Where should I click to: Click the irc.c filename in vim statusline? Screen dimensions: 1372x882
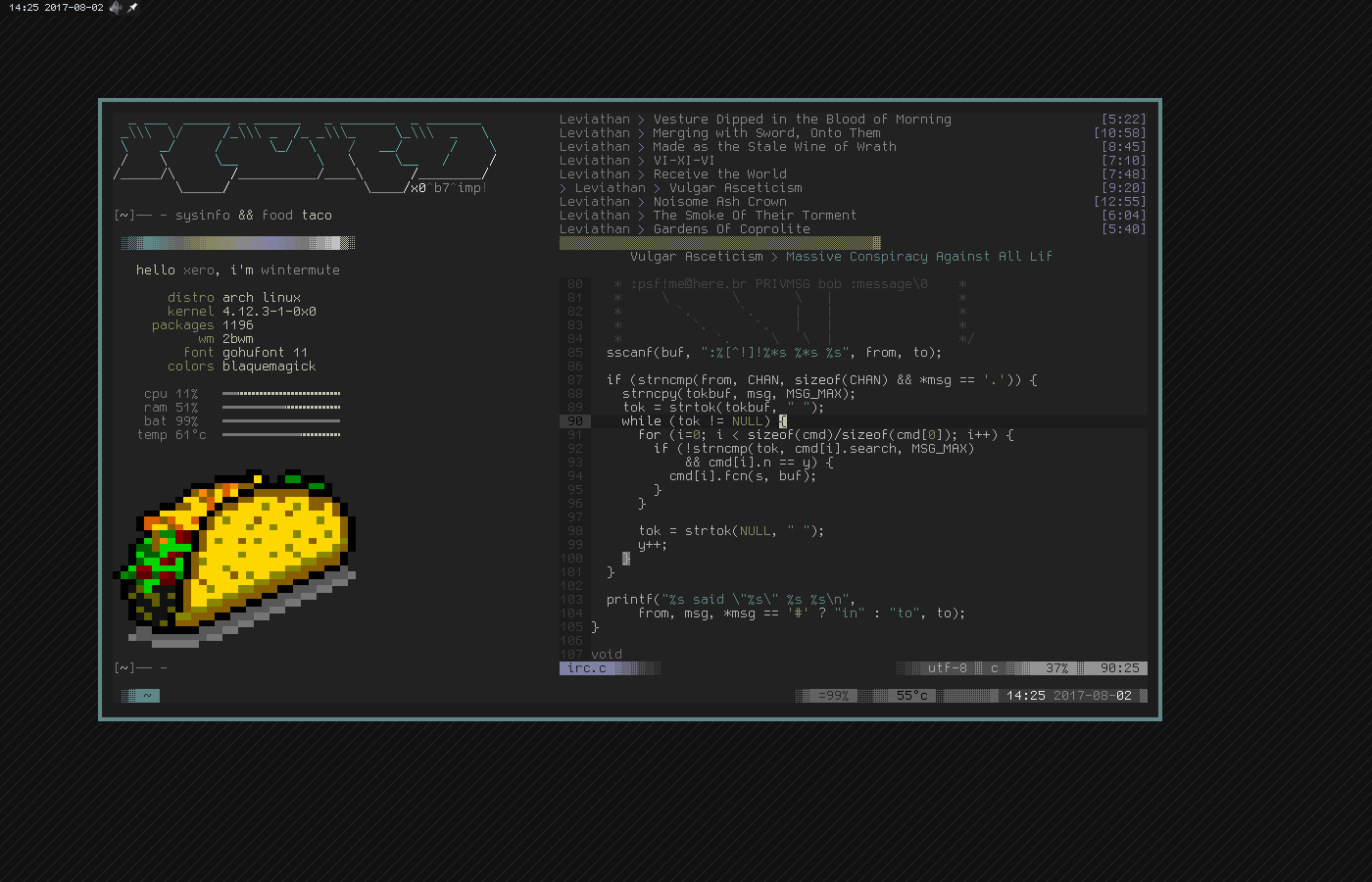[587, 668]
